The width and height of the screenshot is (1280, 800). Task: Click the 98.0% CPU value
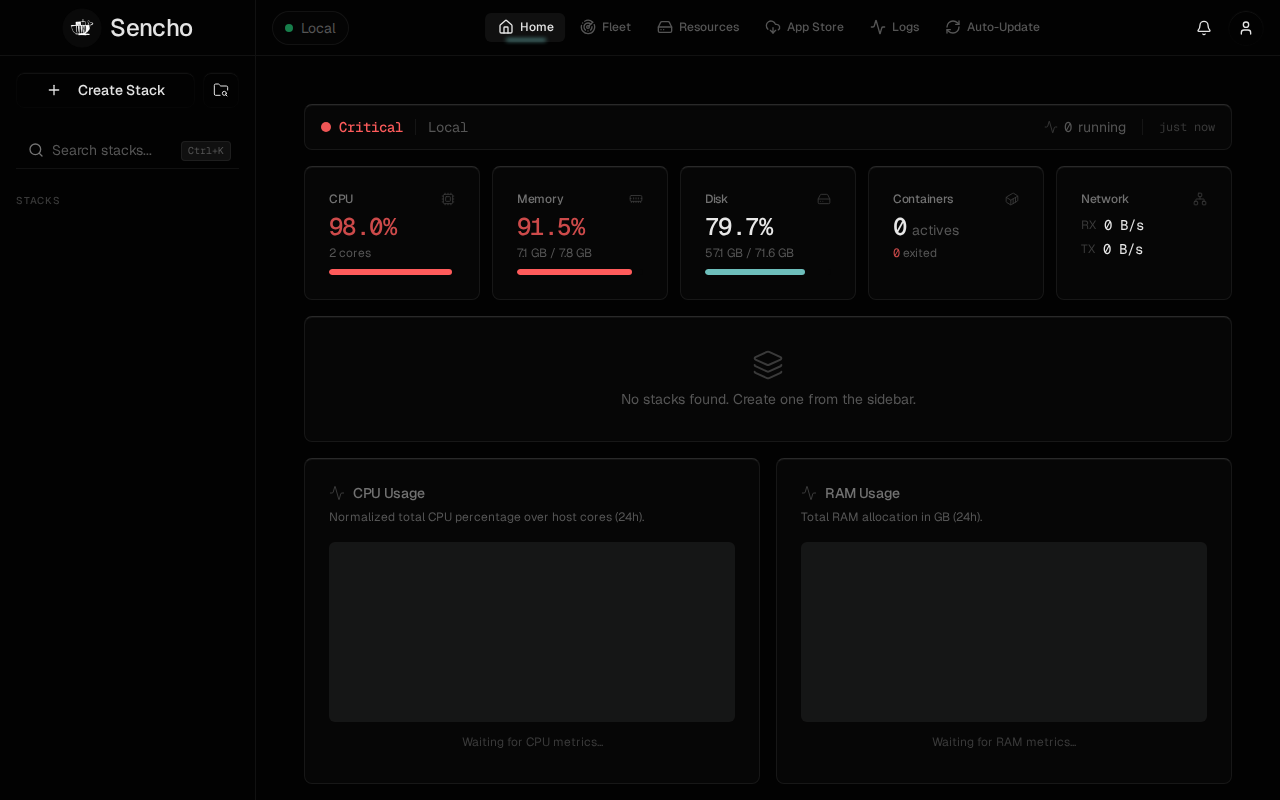point(363,227)
